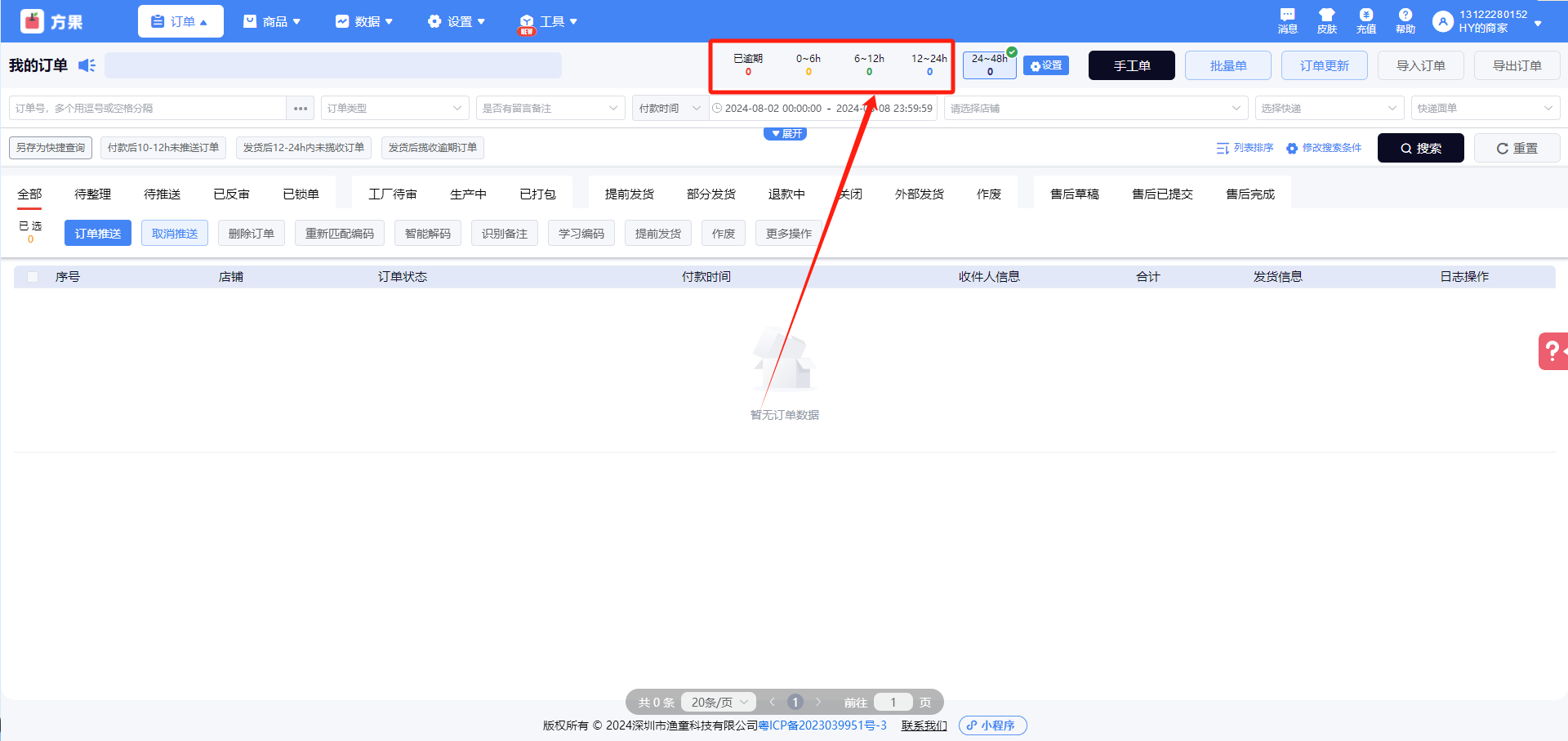Click the blue 设置 button beside 24~48h
Viewport: 1568px width, 741px height.
point(1046,65)
